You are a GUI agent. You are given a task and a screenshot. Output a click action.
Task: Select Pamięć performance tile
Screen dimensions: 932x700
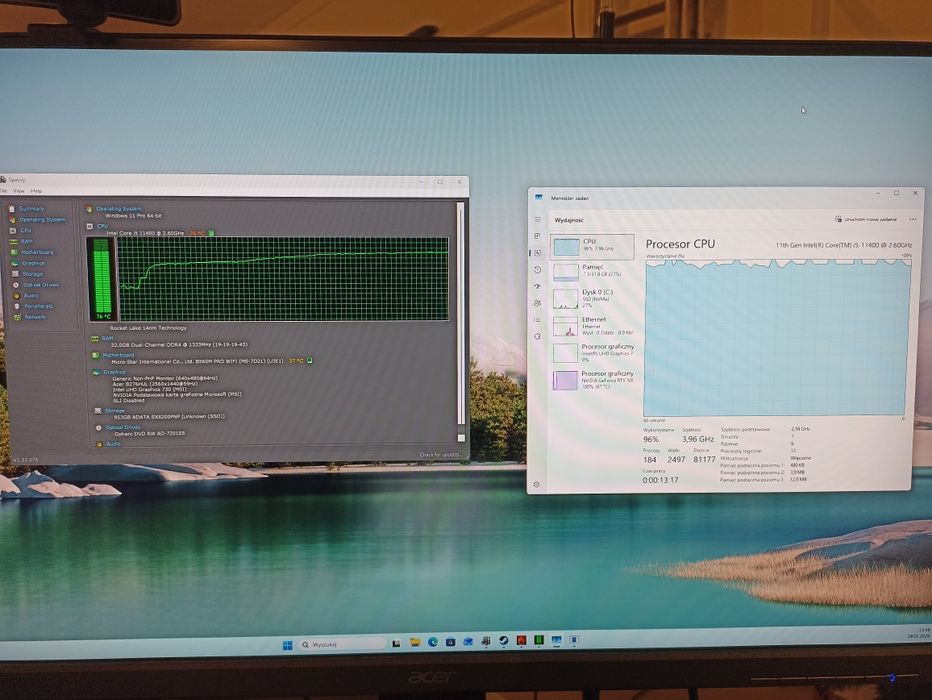point(592,271)
